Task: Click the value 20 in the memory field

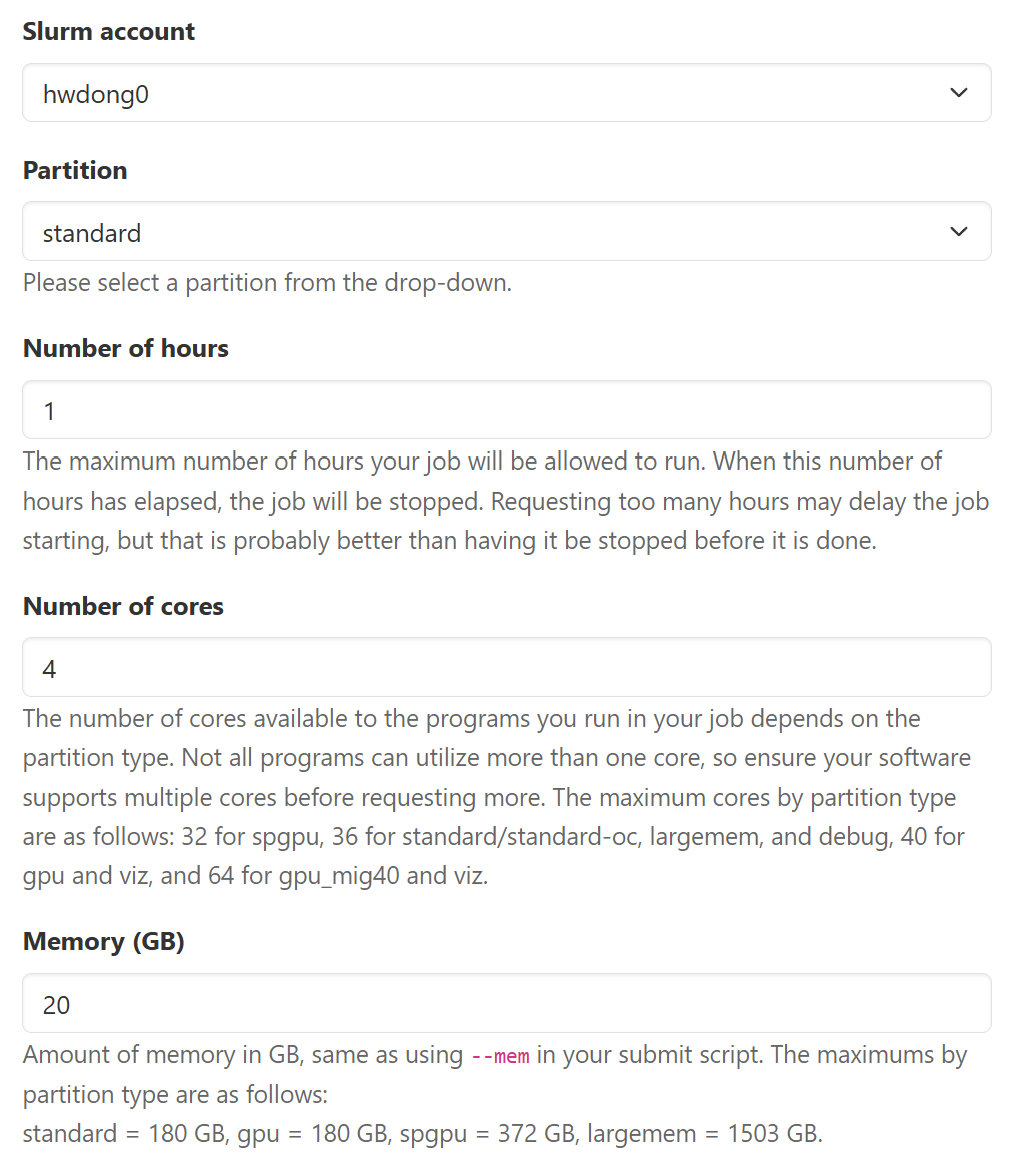Action: click(57, 1004)
